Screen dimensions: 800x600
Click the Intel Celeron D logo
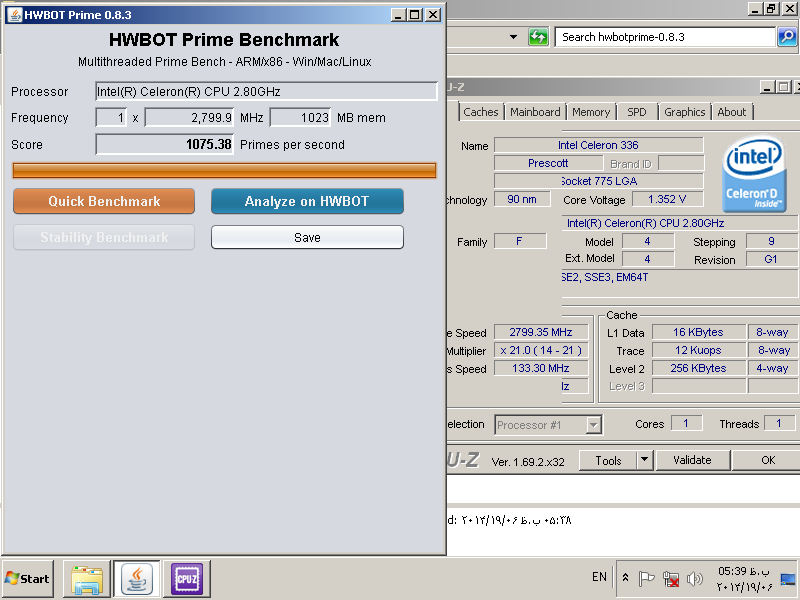coord(754,173)
